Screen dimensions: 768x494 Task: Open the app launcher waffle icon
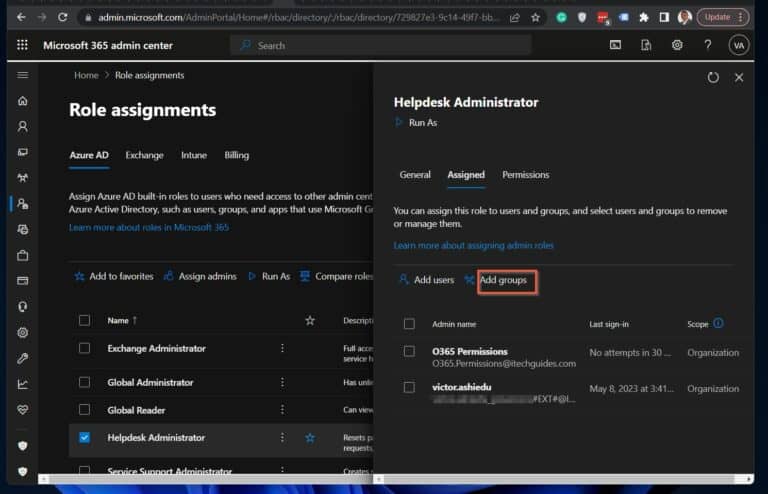click(x=23, y=45)
